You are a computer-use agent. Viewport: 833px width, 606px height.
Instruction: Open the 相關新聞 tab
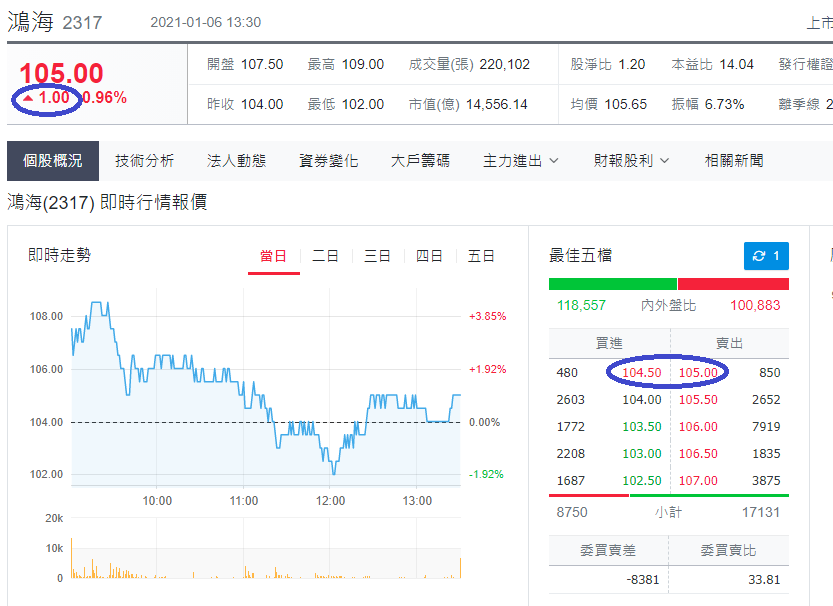734,161
